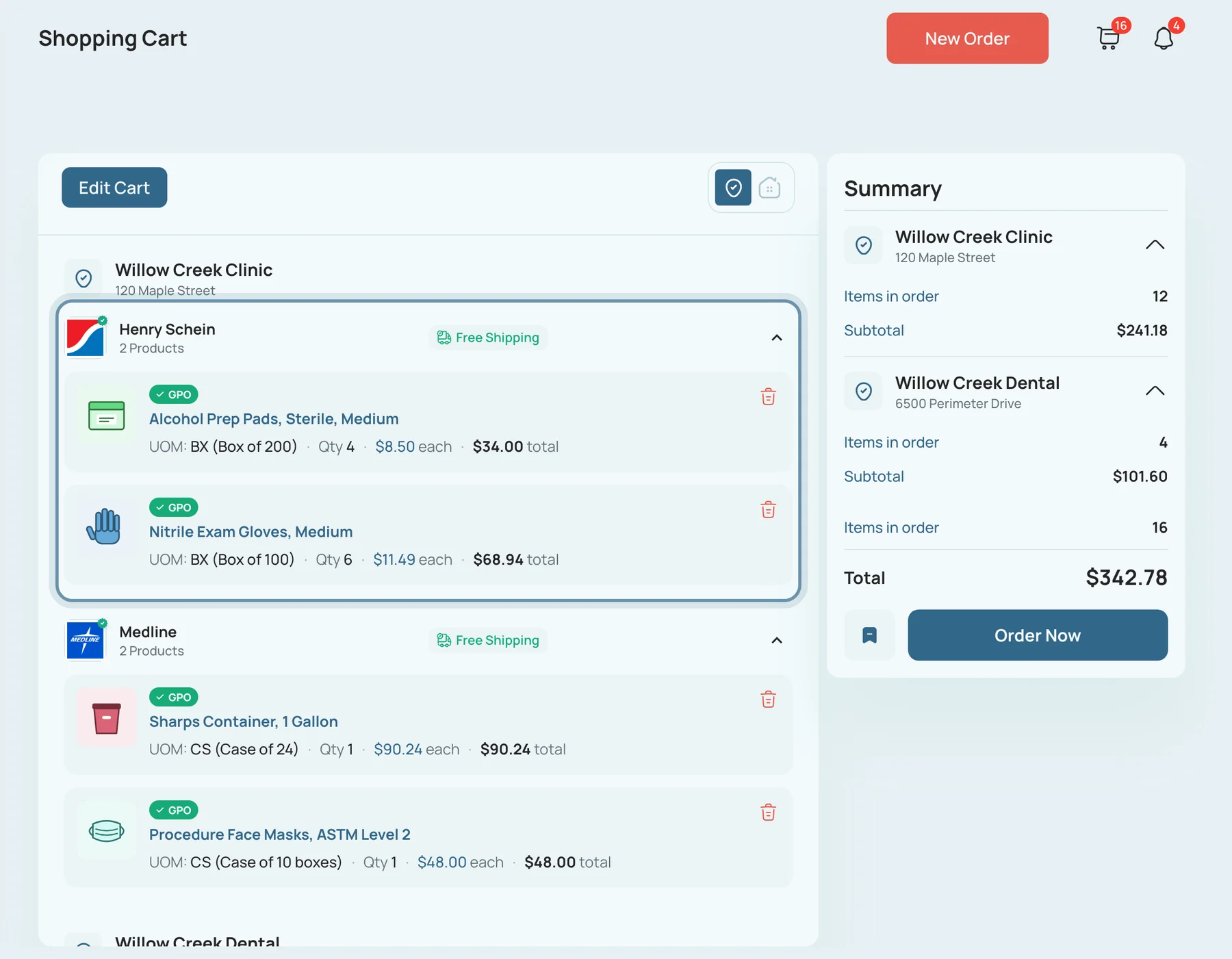Click the $101.60 subtotal value
This screenshot has height=959, width=1232.
1140,476
